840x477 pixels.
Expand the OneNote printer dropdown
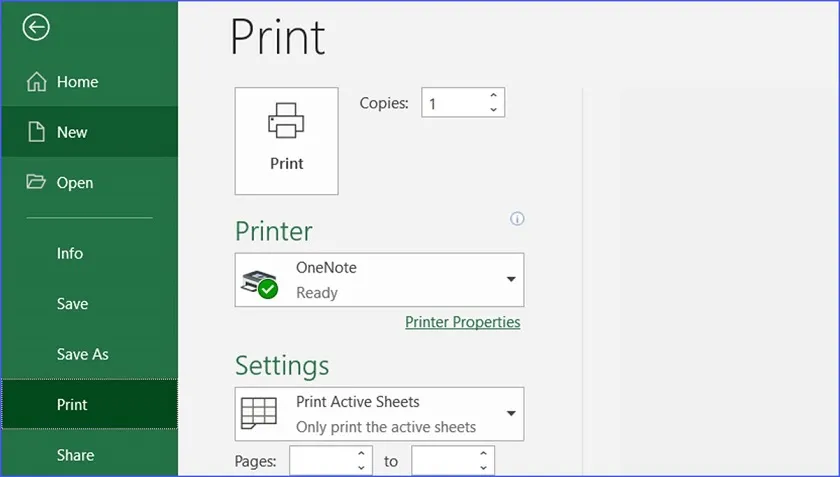click(x=510, y=280)
